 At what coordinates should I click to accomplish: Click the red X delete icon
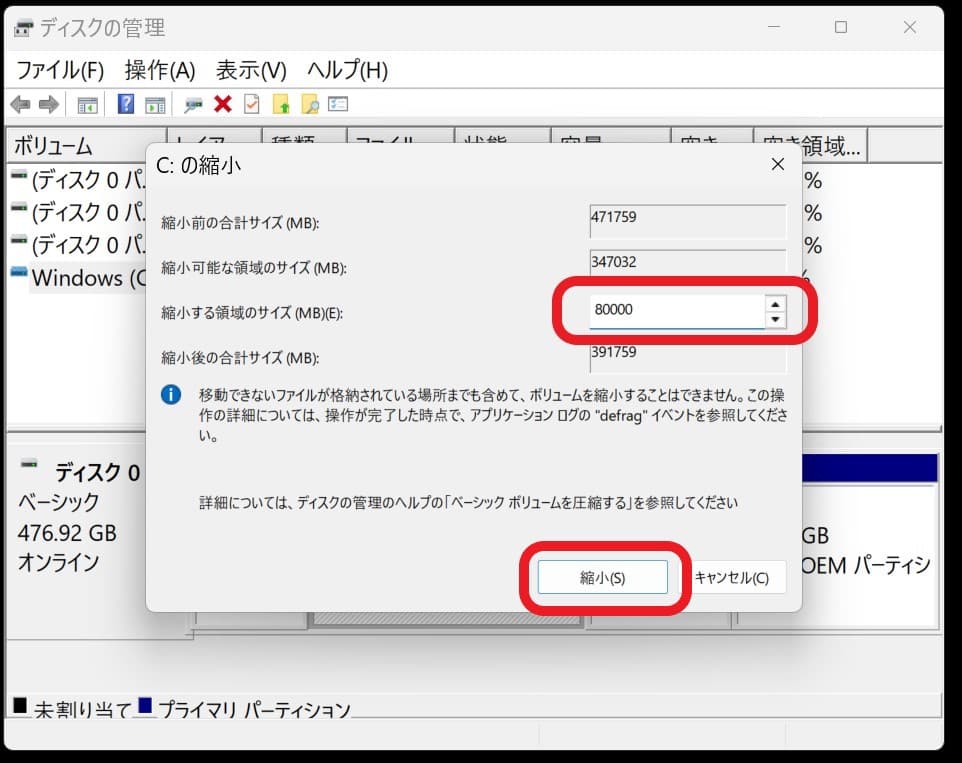[223, 104]
